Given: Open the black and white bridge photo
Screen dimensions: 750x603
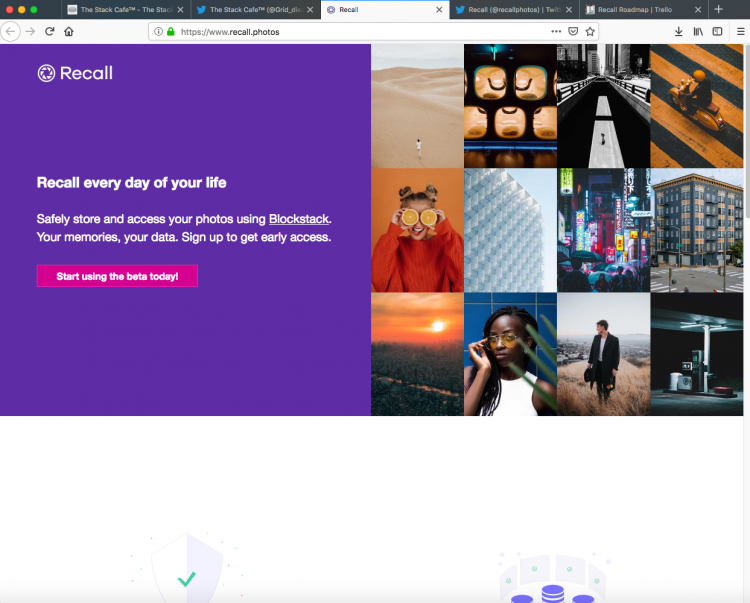Looking at the screenshot, I should [x=604, y=106].
